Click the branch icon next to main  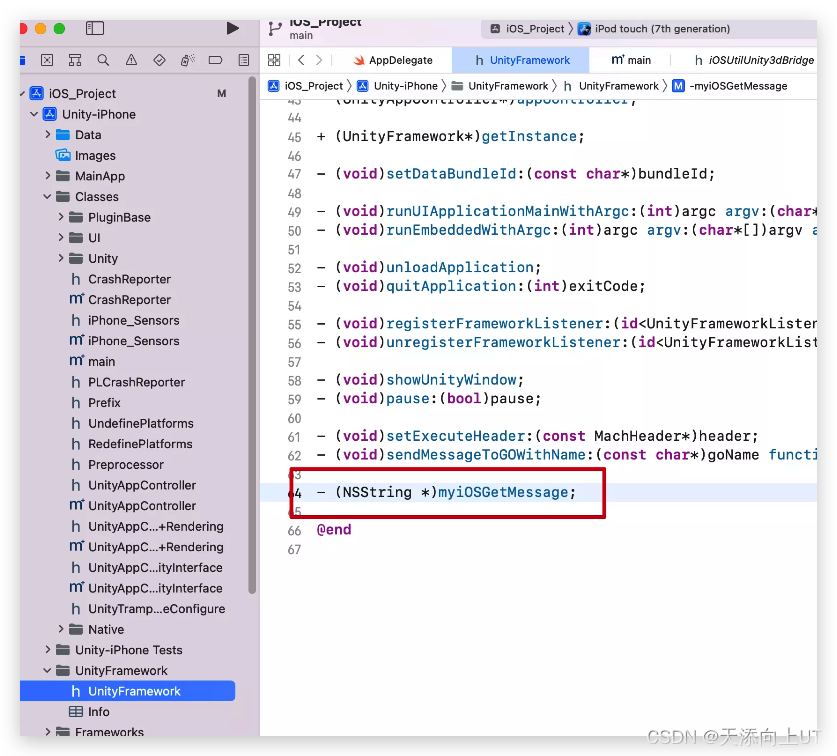pyautogui.click(x=275, y=29)
